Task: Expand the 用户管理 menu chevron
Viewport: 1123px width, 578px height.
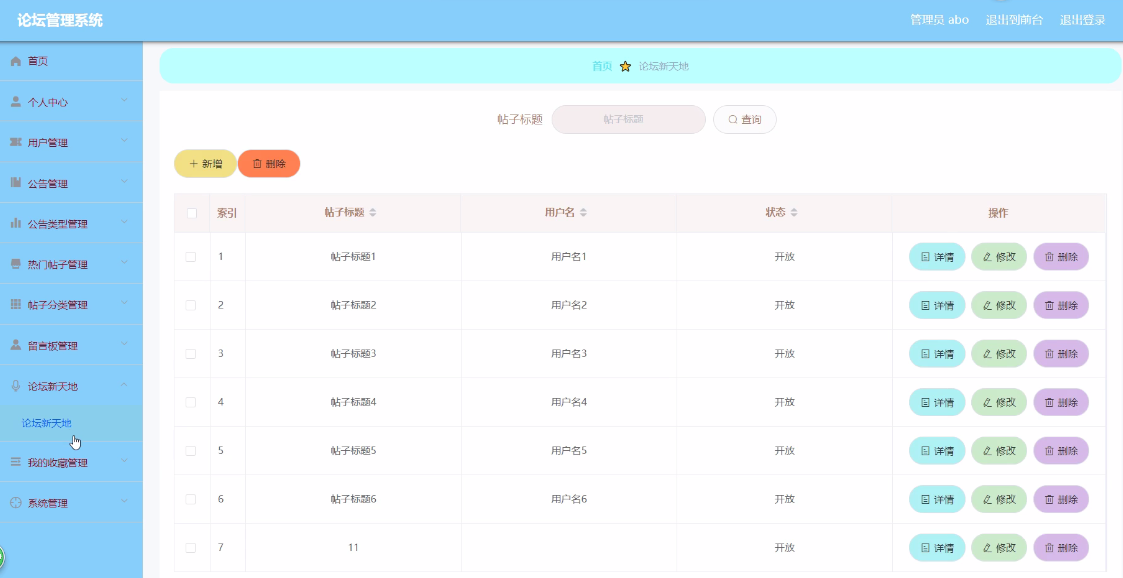Action: 124,141
